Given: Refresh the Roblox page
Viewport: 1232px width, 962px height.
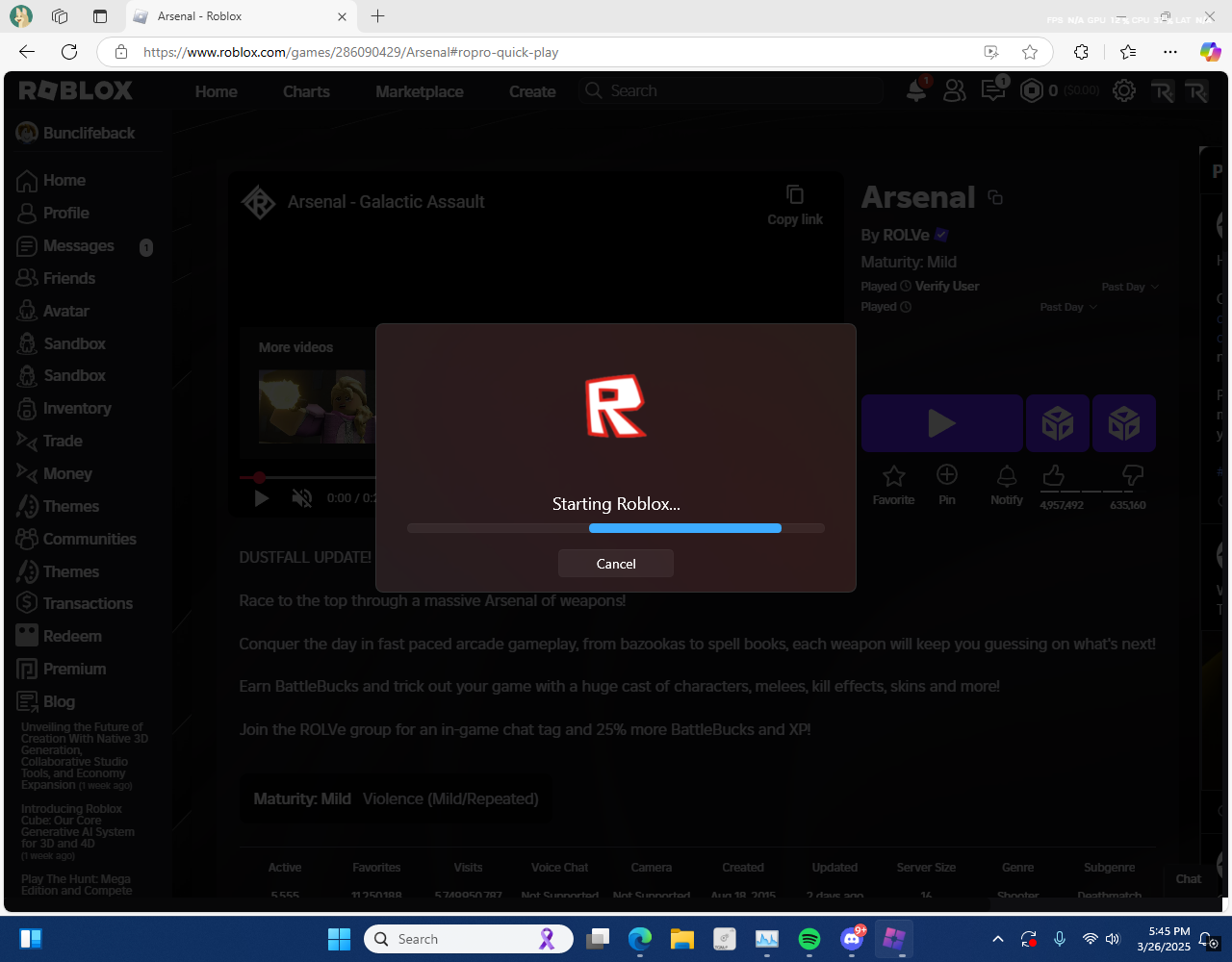Looking at the screenshot, I should tap(69, 52).
